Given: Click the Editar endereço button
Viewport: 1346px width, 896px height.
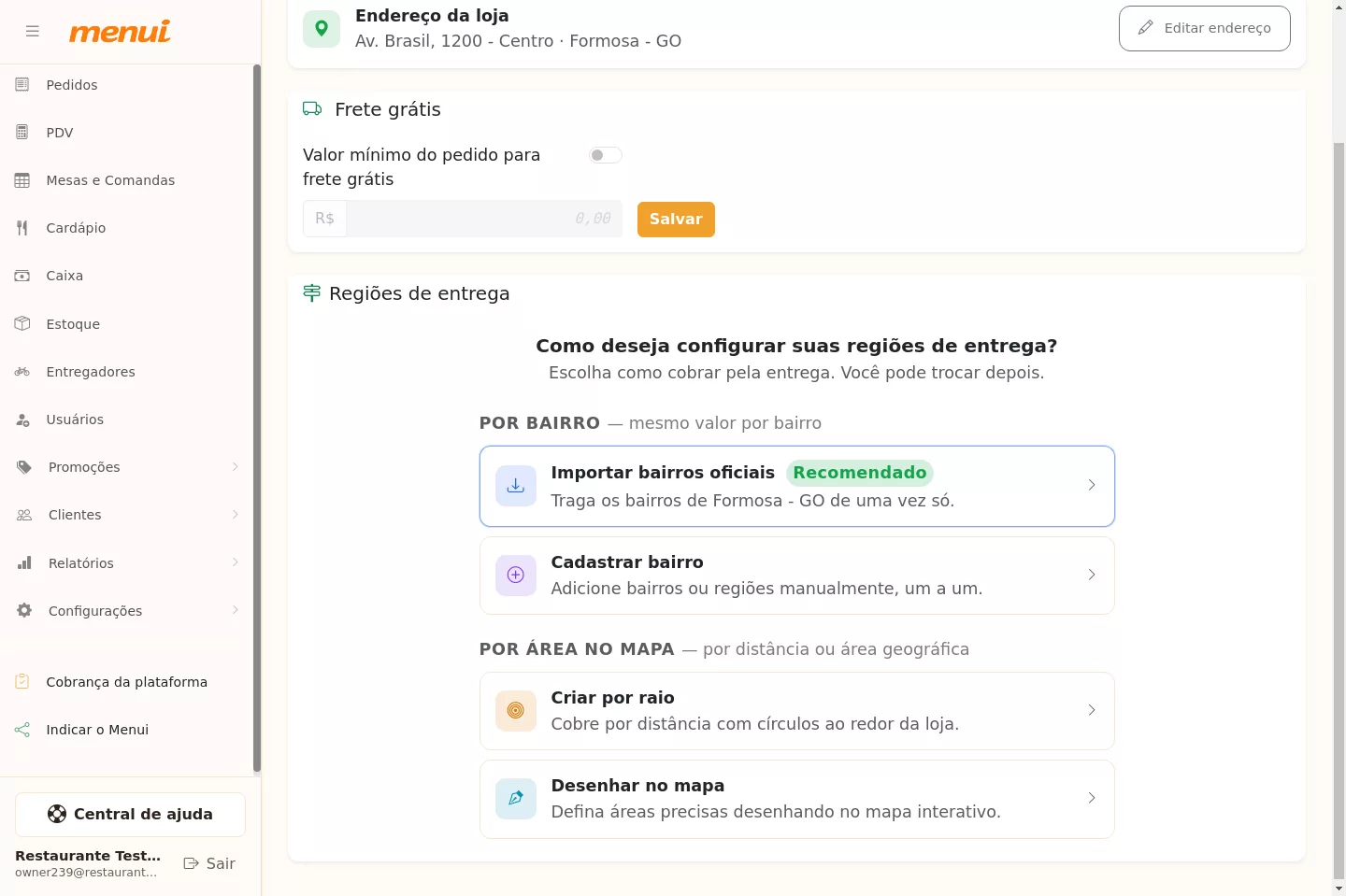Looking at the screenshot, I should (x=1205, y=28).
